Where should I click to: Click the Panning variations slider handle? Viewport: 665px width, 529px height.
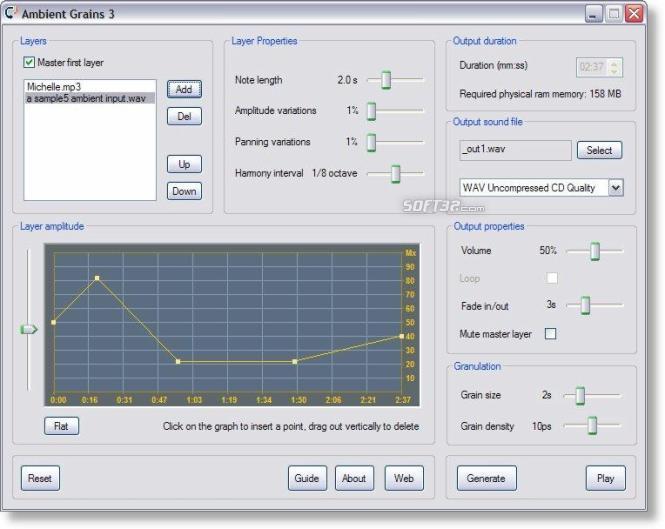372,142
